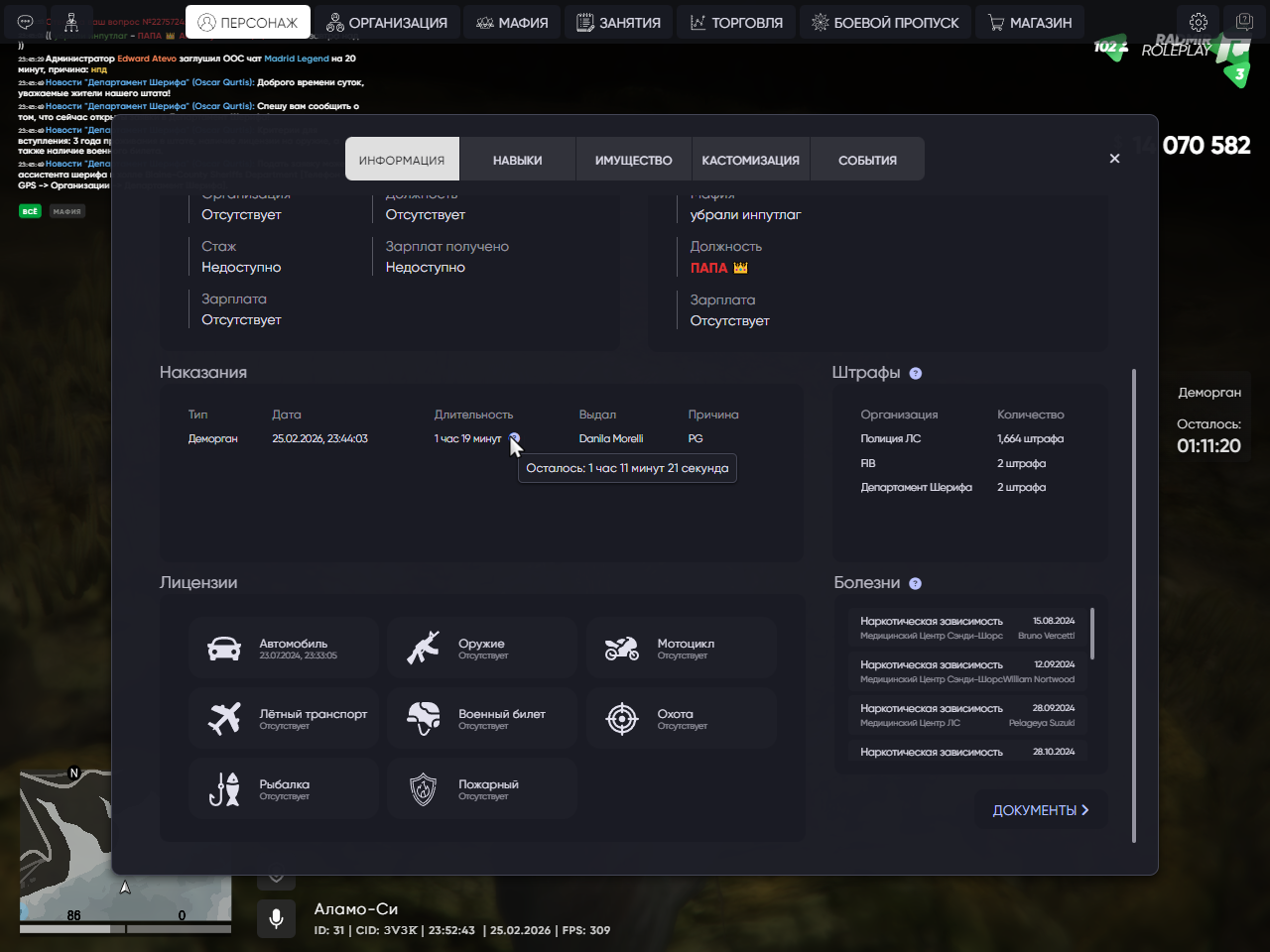Image resolution: width=1270 pixels, height=952 pixels.
Task: Click the 1,664 штрафа count
Action: point(1030,438)
